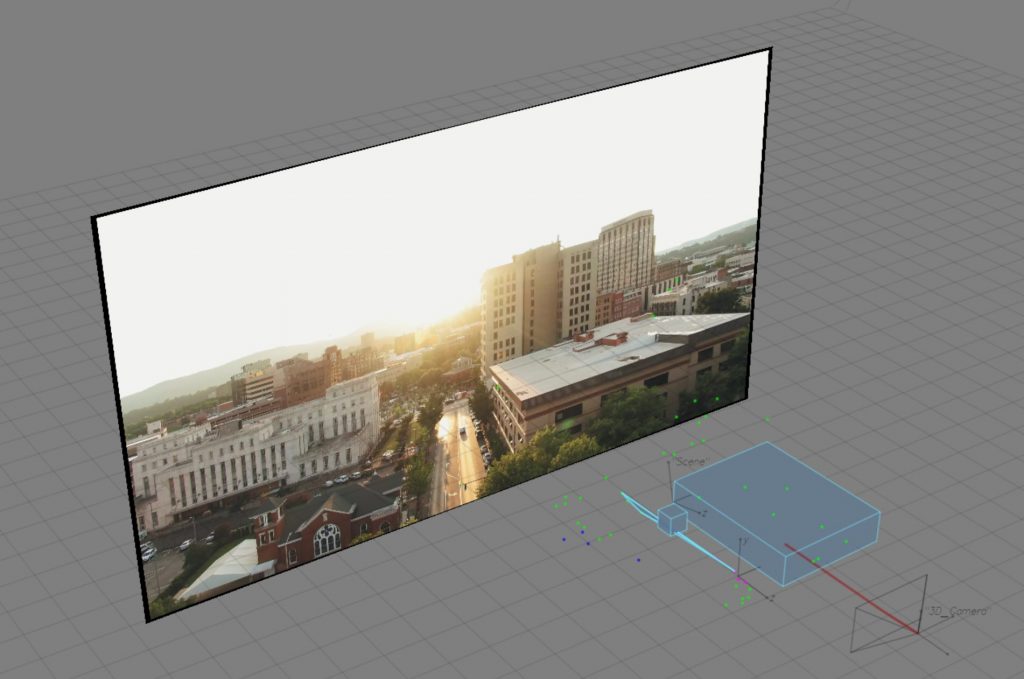Pick the small blue cube
This screenshot has width=1024, height=679.
pyautogui.click(x=672, y=519)
